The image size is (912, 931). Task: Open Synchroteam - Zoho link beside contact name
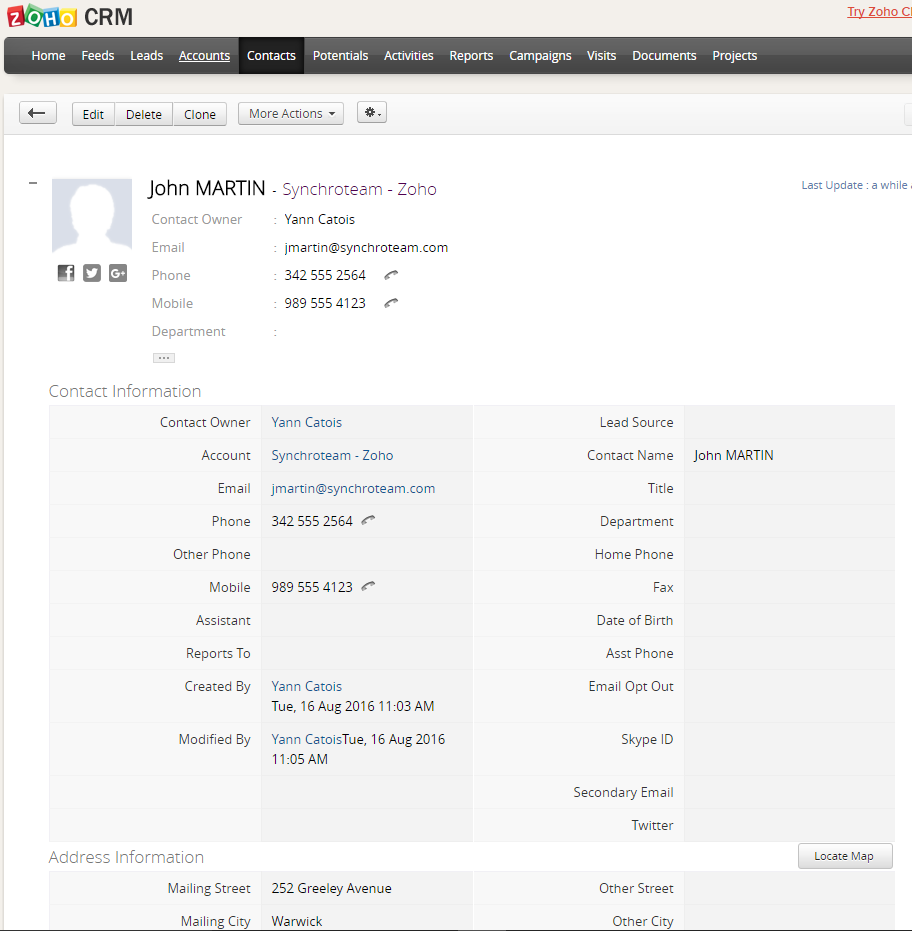point(359,189)
